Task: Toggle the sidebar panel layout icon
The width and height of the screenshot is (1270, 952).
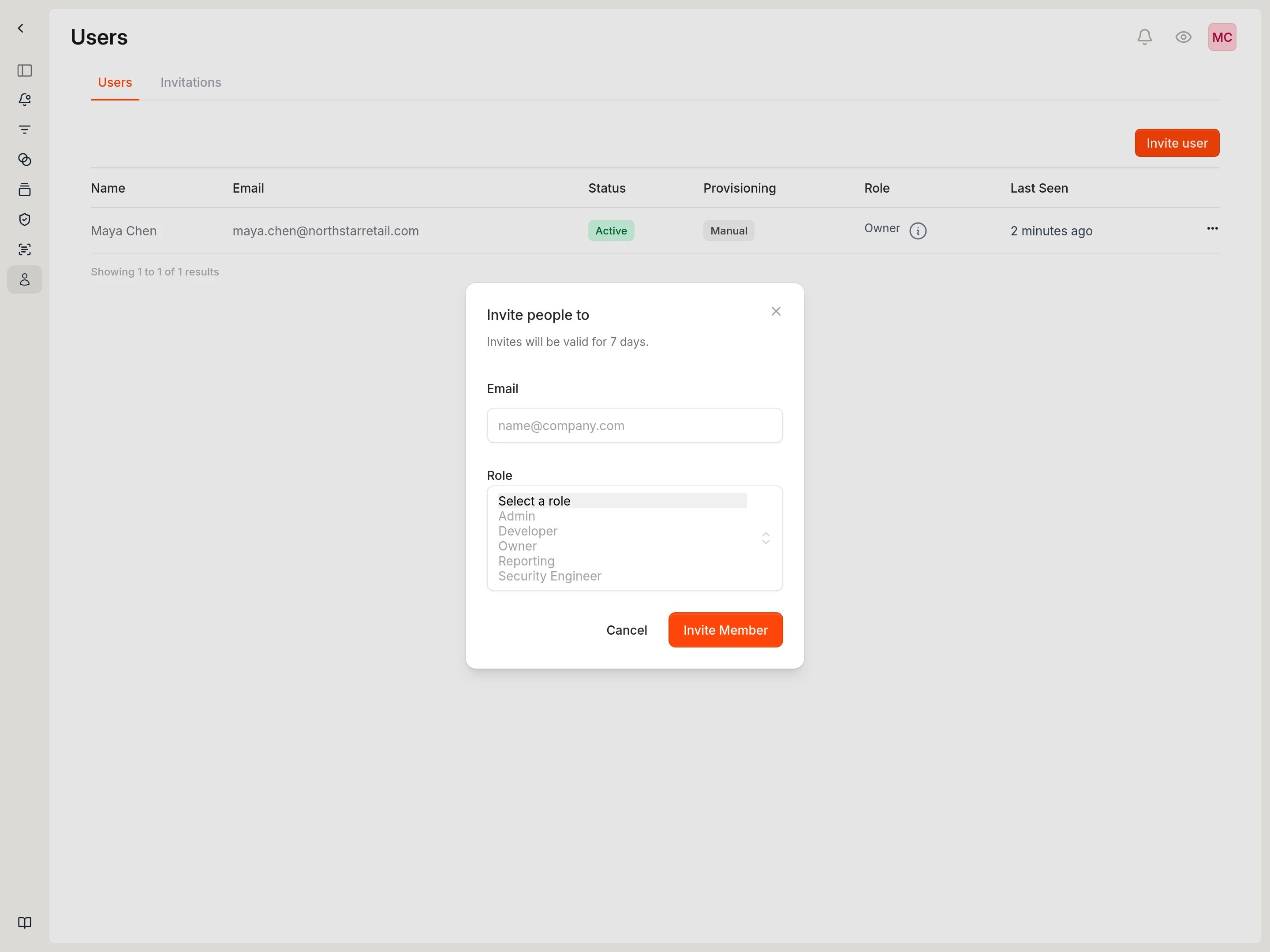Action: click(25, 71)
